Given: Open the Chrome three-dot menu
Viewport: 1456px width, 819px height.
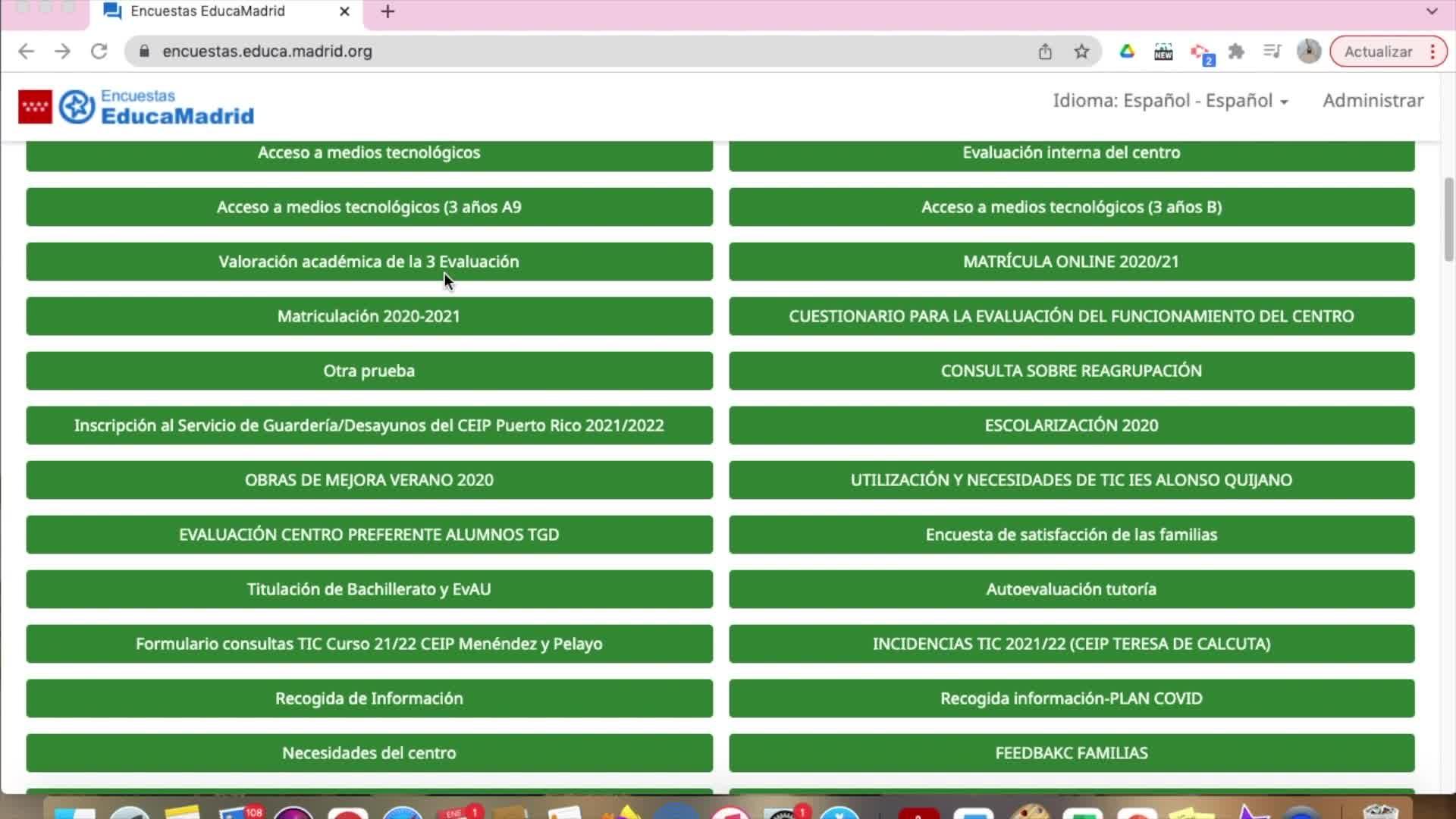Looking at the screenshot, I should pos(1432,52).
